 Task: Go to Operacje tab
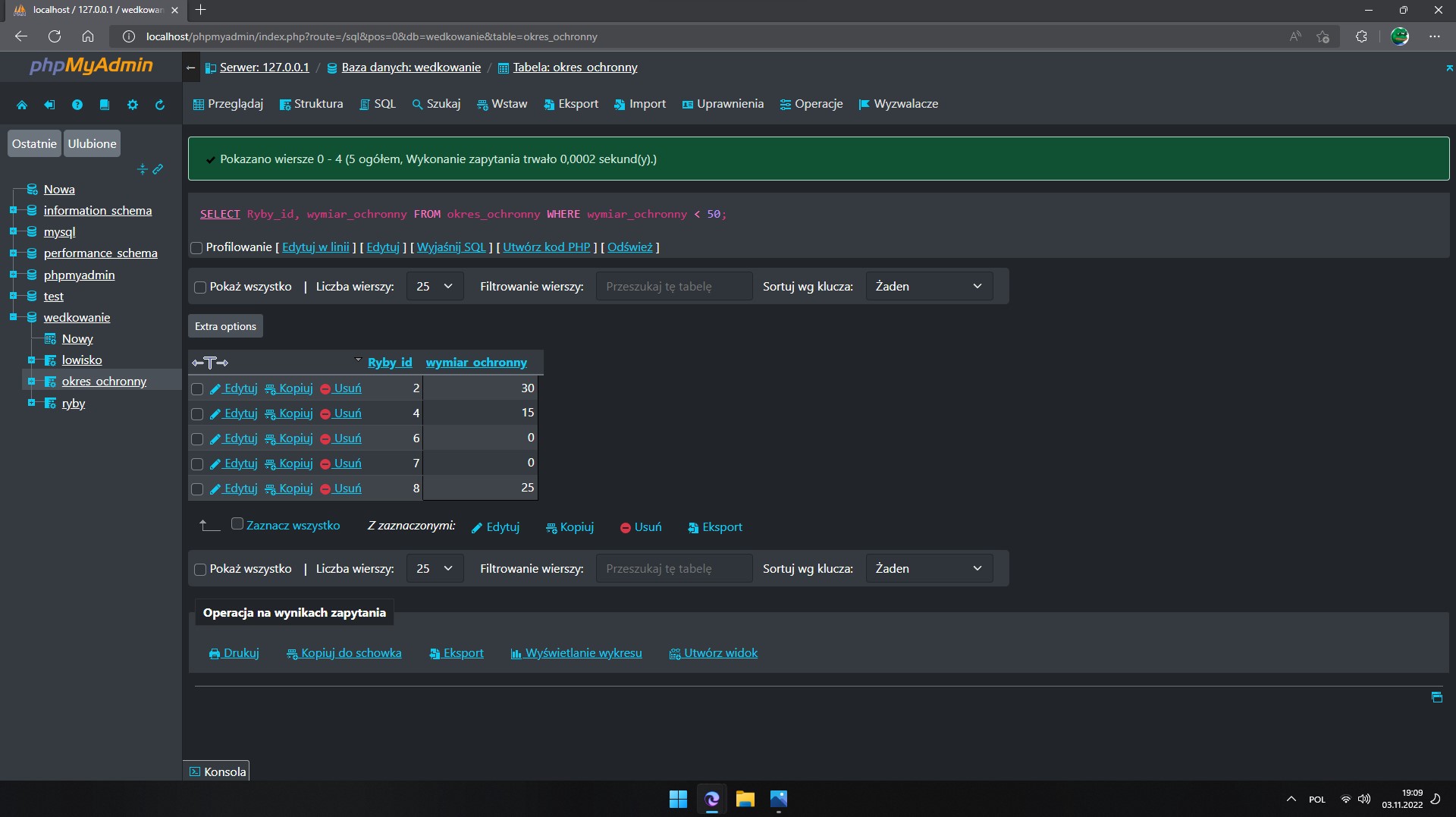pyautogui.click(x=811, y=104)
